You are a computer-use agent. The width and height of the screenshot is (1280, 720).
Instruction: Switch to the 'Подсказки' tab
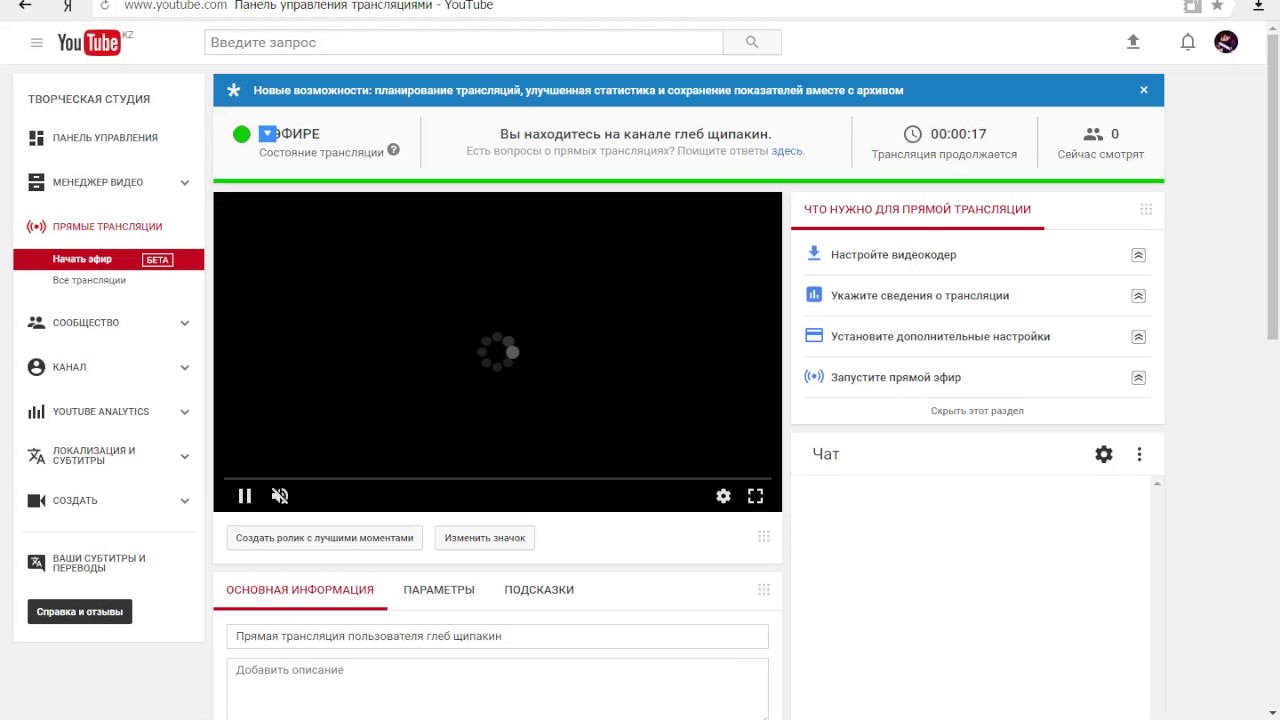point(539,590)
